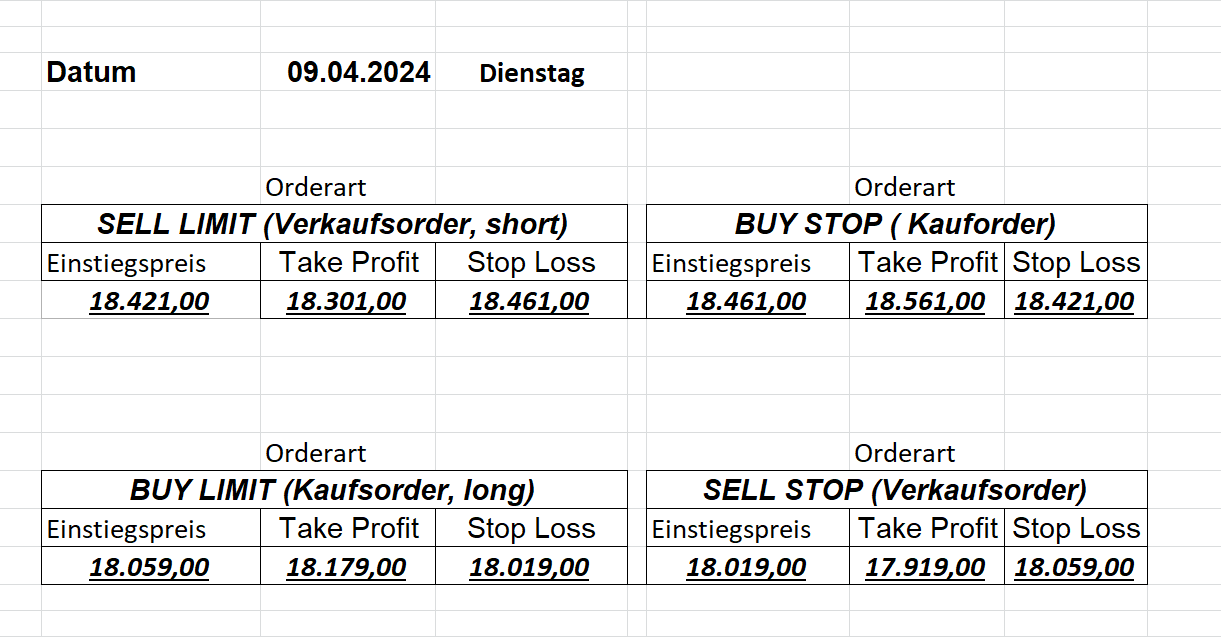Select the BUY STOP (Kauforder) header cell
1221x637 pixels.
[x=895, y=224]
